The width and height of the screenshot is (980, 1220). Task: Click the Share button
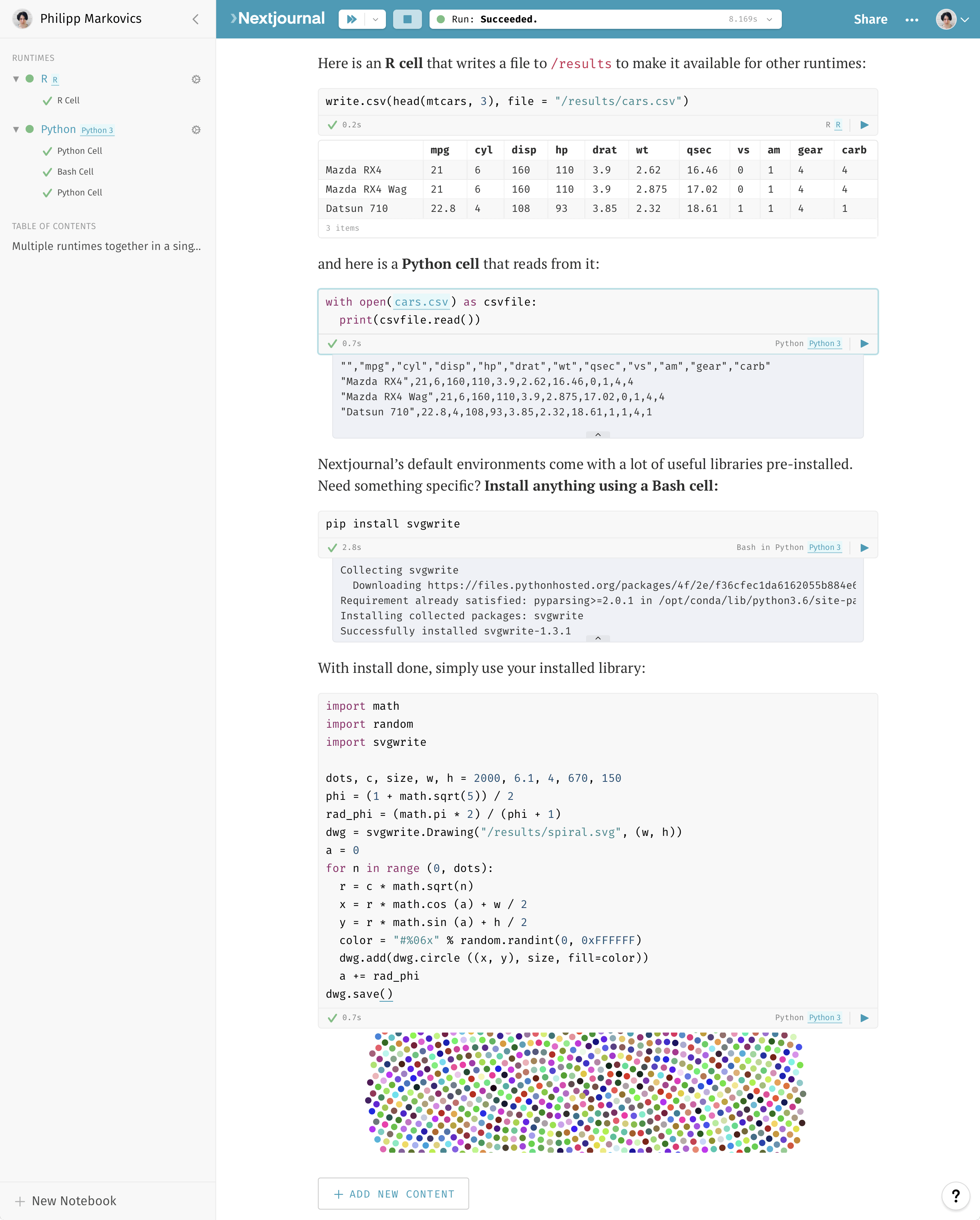870,19
